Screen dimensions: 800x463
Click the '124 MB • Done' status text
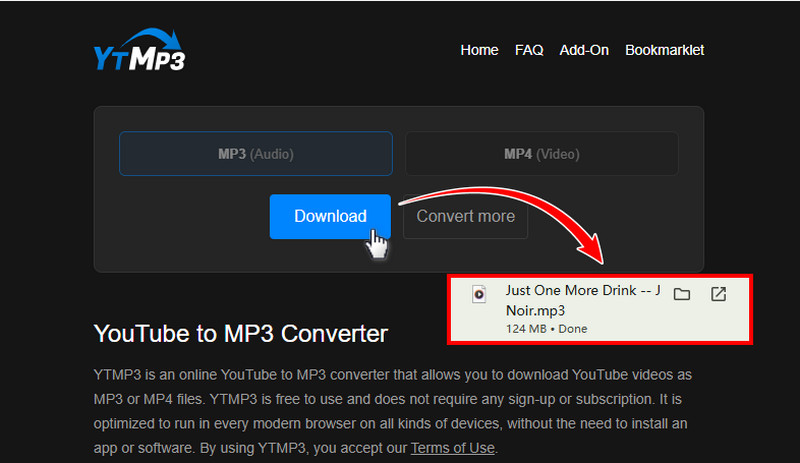546,329
